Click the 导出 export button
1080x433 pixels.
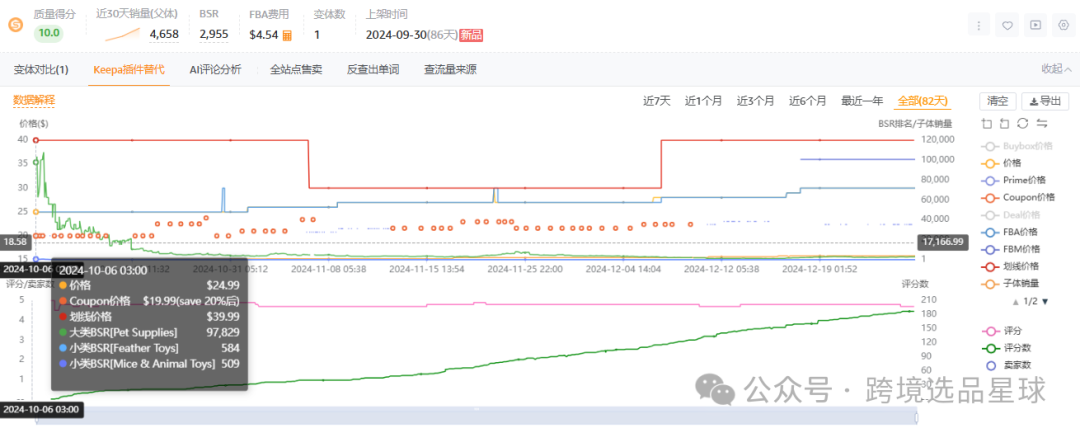click(x=1045, y=101)
